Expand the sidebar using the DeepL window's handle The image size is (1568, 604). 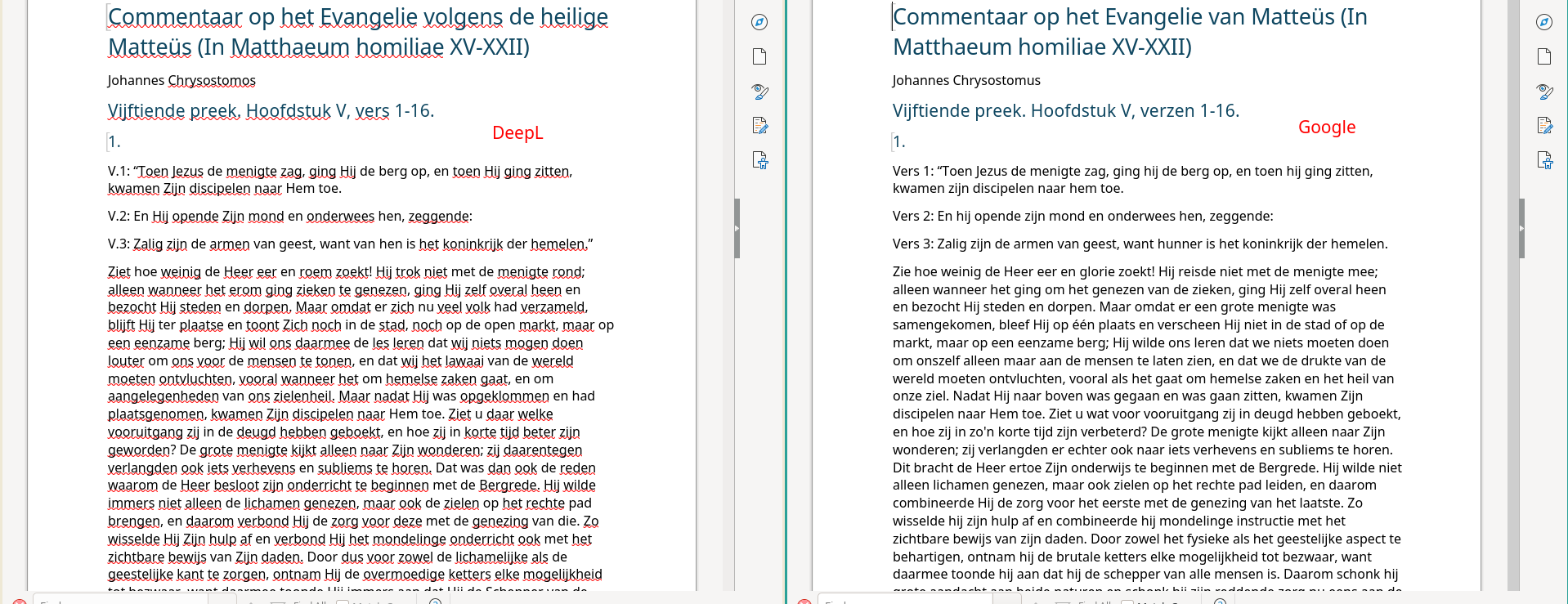click(x=737, y=228)
